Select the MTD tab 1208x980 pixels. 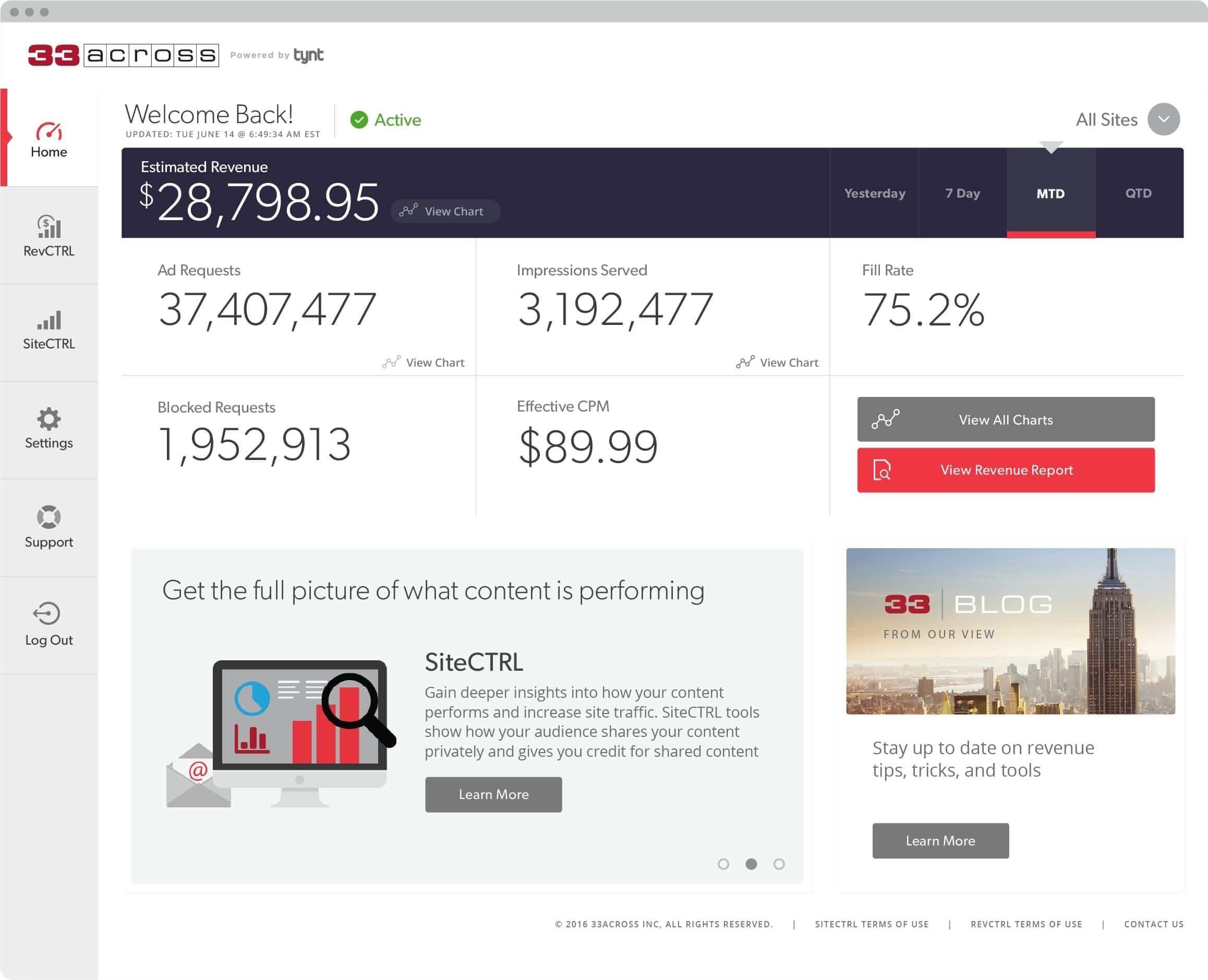point(1050,193)
